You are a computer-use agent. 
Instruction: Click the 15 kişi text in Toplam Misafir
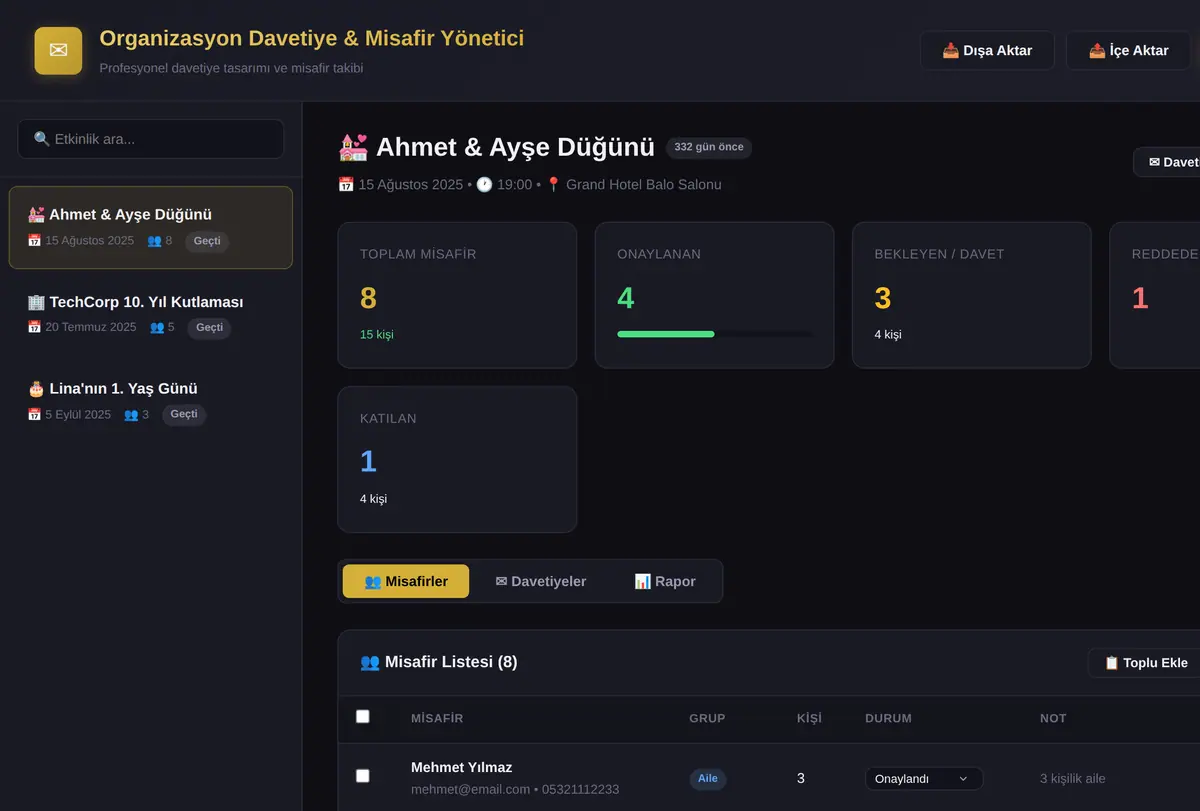[x=377, y=334]
